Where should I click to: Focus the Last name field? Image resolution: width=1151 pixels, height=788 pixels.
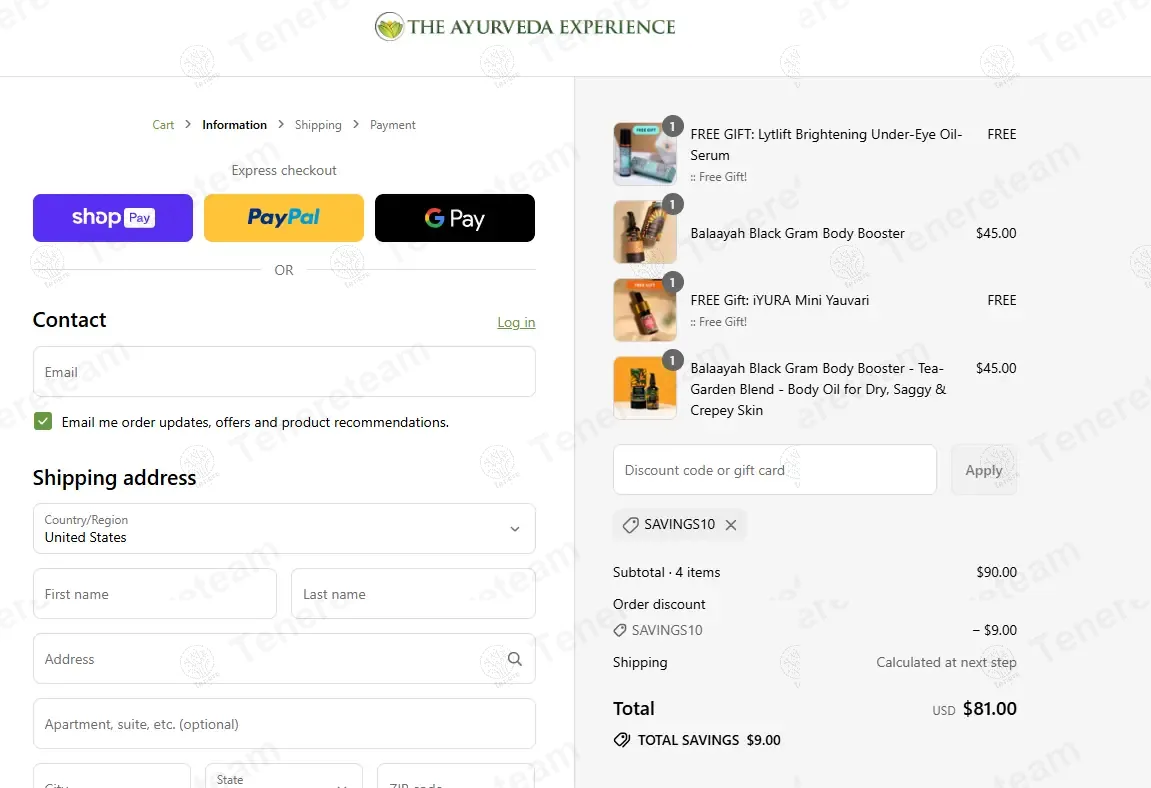pos(413,593)
